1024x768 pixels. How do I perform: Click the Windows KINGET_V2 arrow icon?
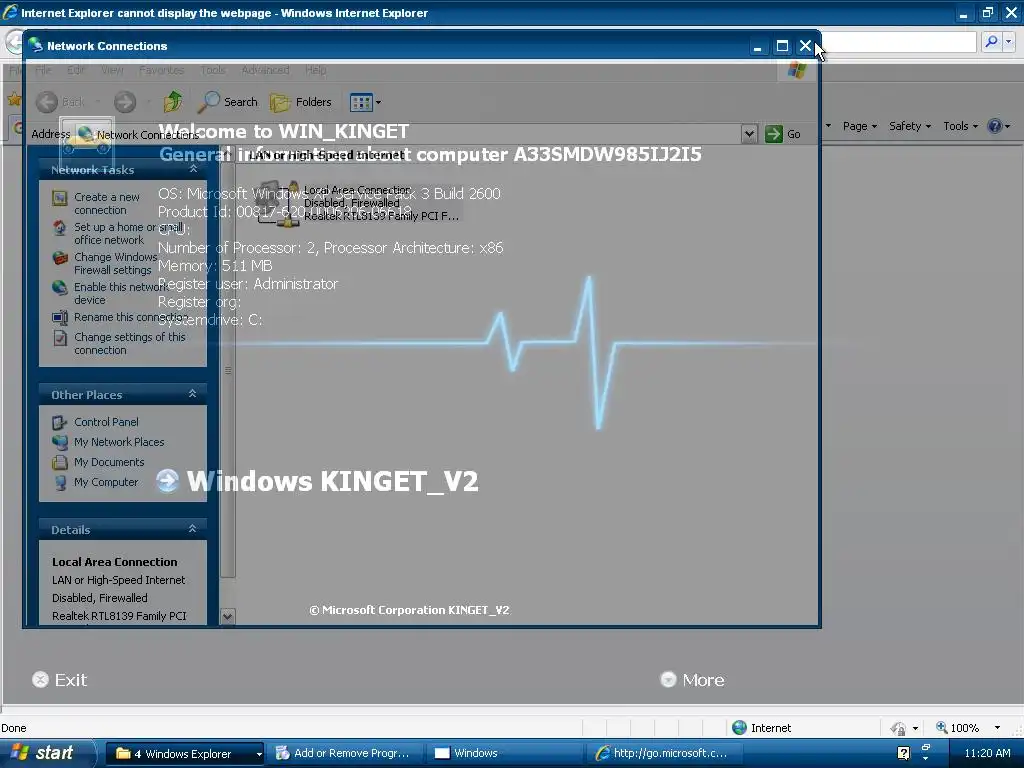[x=168, y=481]
